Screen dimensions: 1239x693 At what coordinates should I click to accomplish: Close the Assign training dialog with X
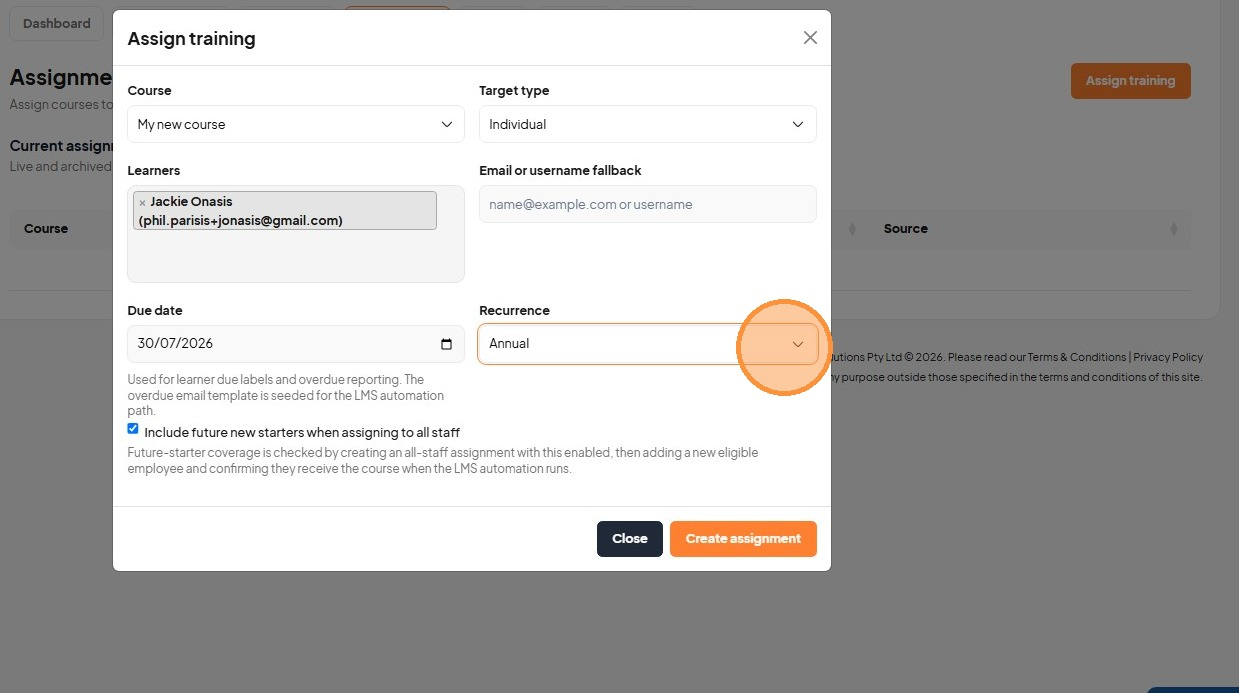click(810, 38)
